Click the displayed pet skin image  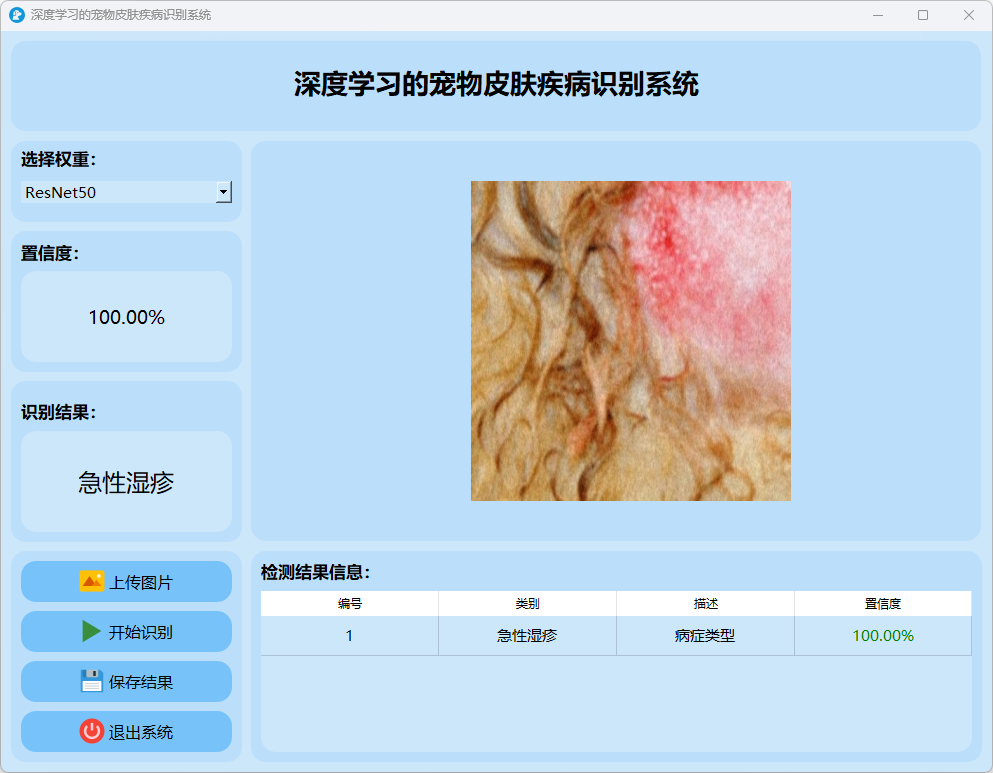(631, 341)
